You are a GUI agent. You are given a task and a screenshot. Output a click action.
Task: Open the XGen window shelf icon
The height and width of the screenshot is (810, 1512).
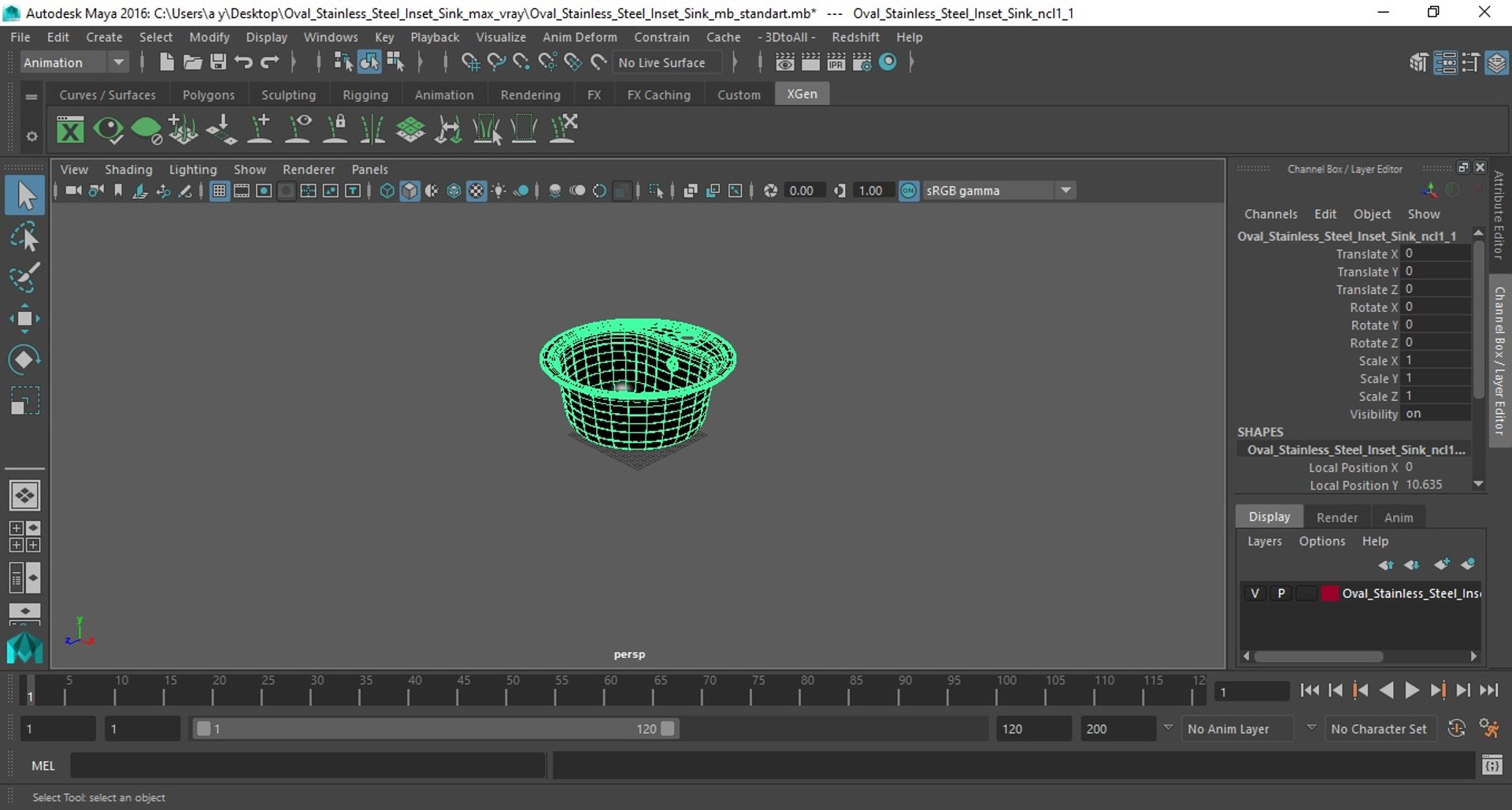70,129
